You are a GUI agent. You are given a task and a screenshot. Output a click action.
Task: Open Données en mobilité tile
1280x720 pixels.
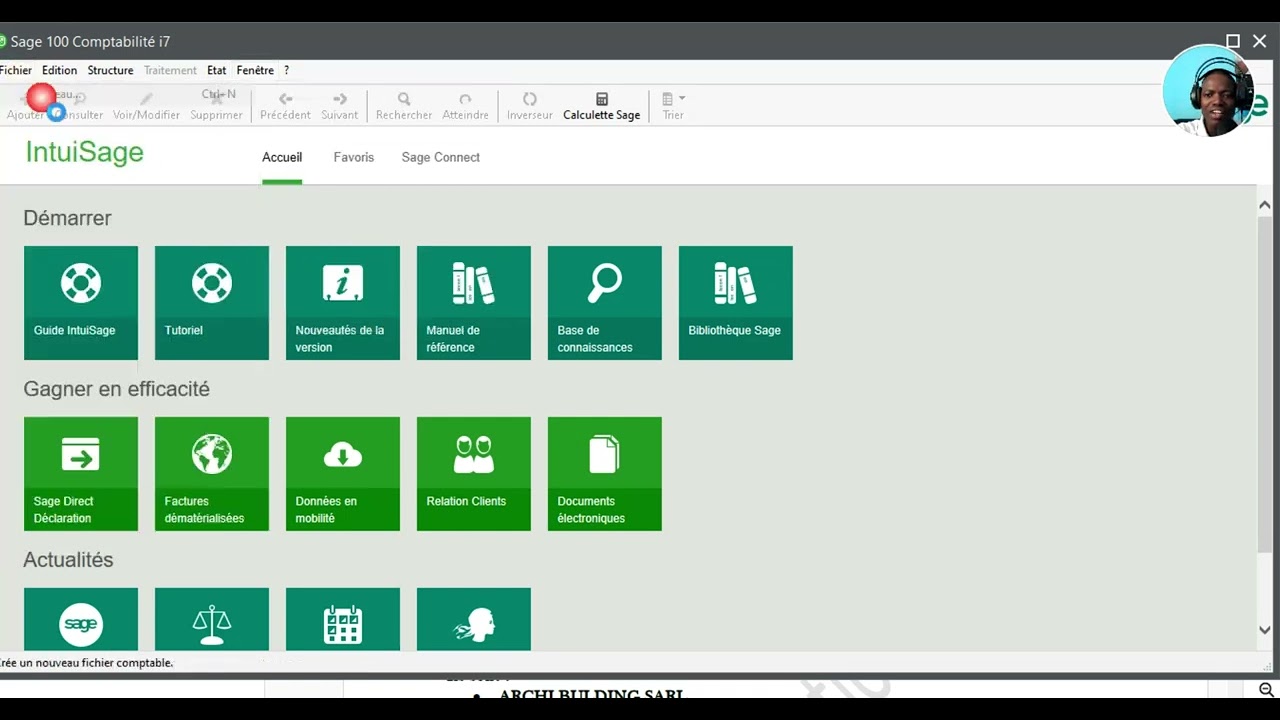[343, 474]
